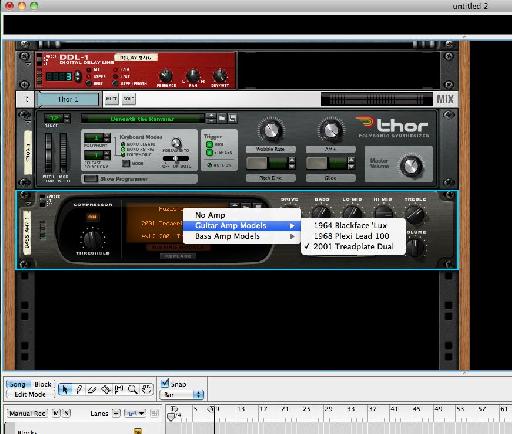
Task: Toggle the Snap checkbox
Action: pyautogui.click(x=165, y=383)
